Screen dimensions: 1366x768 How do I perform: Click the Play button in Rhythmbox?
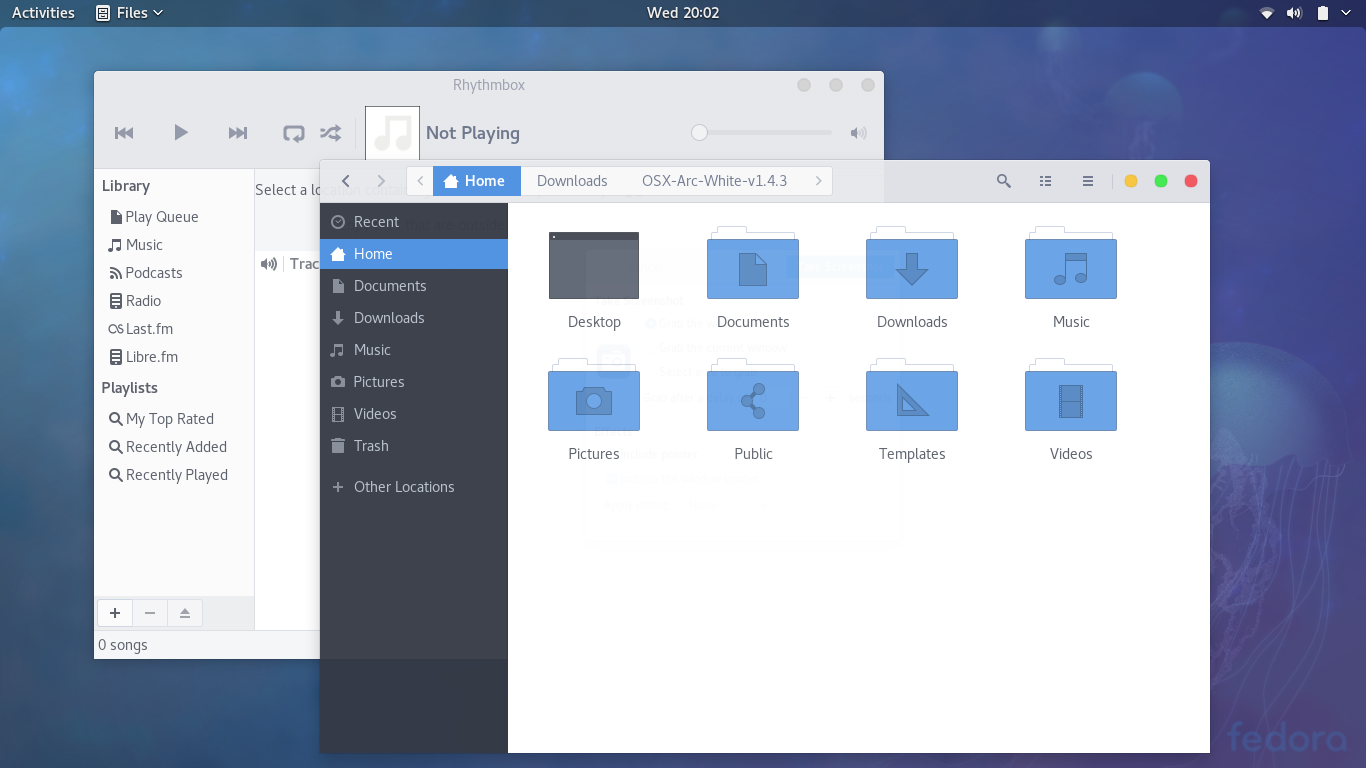(181, 133)
